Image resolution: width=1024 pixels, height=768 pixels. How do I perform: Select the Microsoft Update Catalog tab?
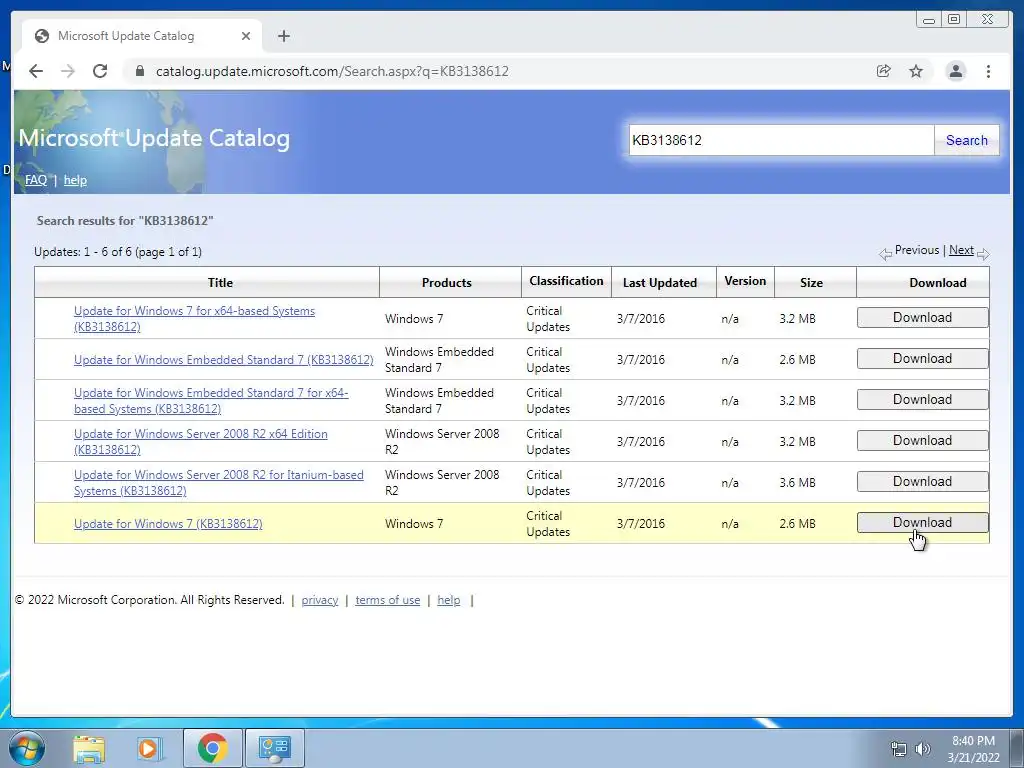point(142,36)
